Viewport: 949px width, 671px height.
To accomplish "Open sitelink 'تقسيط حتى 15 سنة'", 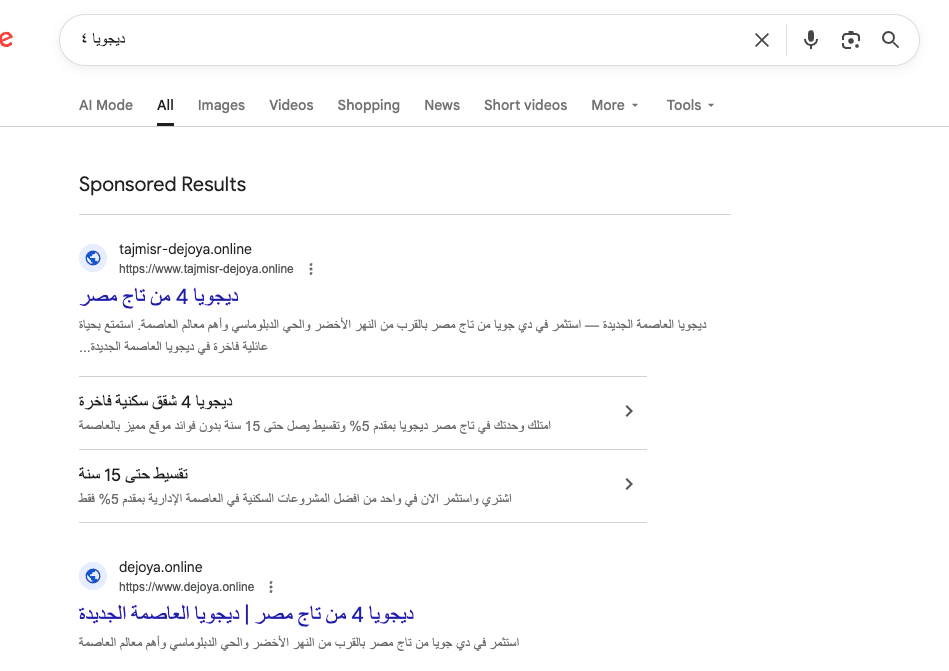I will (x=133, y=474).
